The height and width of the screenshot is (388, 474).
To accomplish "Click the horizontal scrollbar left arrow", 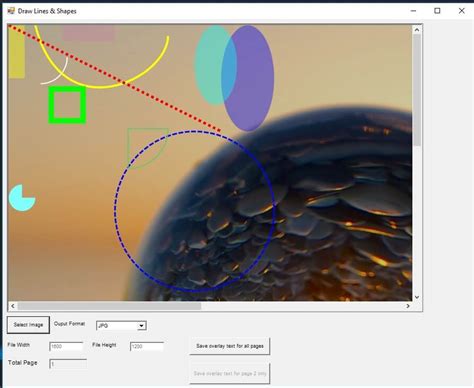I will (13, 306).
